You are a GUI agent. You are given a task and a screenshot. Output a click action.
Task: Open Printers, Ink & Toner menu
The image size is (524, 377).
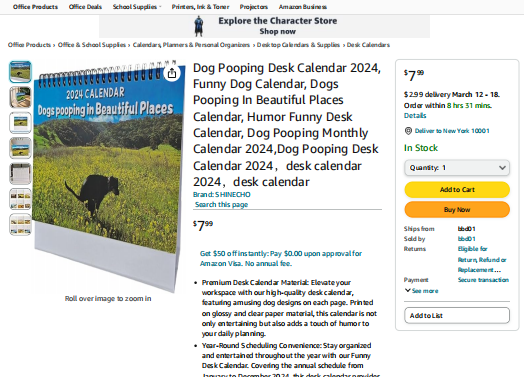(200, 7)
